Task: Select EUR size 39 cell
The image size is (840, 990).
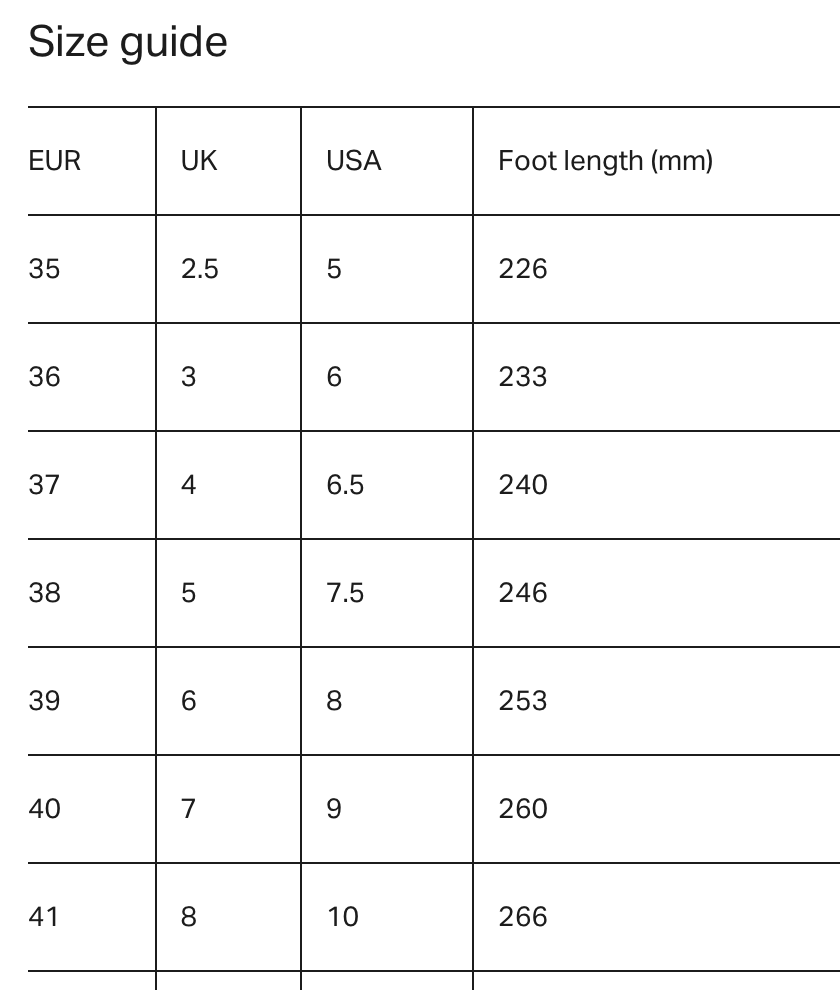Action: [44, 701]
